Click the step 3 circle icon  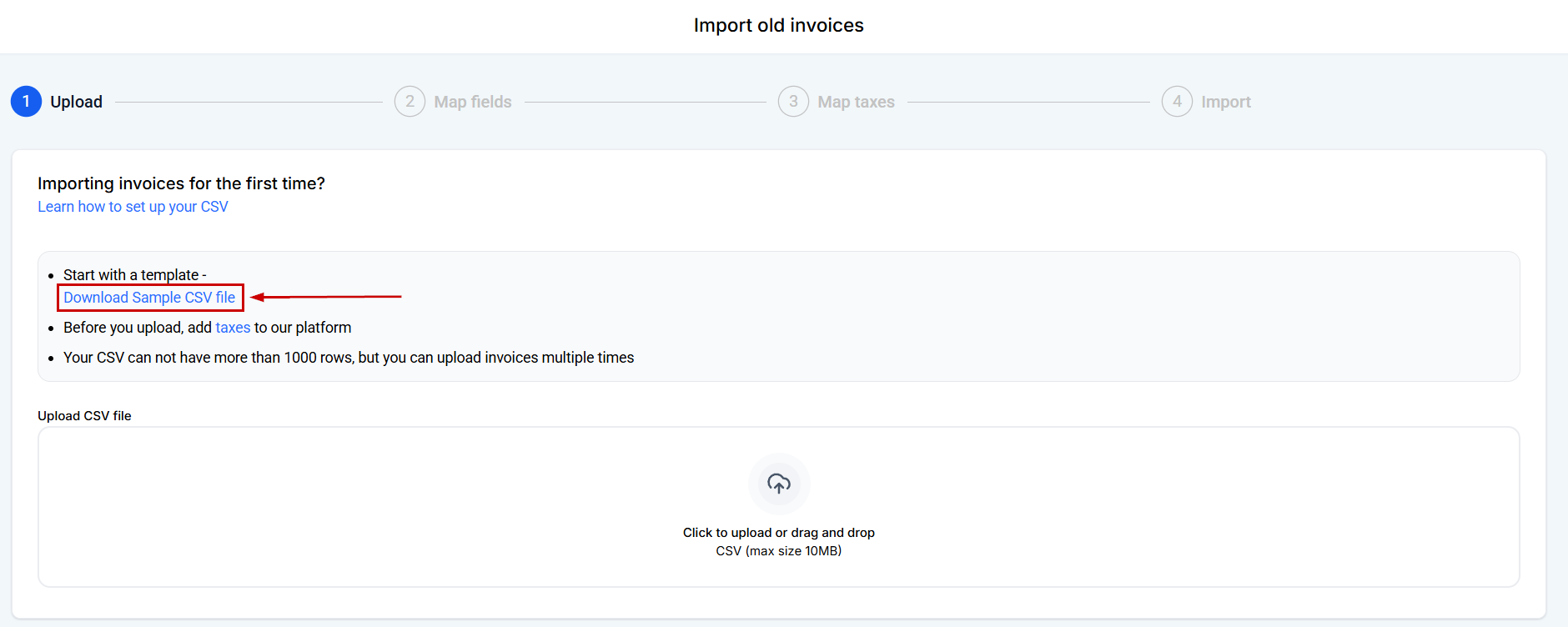pos(793,102)
